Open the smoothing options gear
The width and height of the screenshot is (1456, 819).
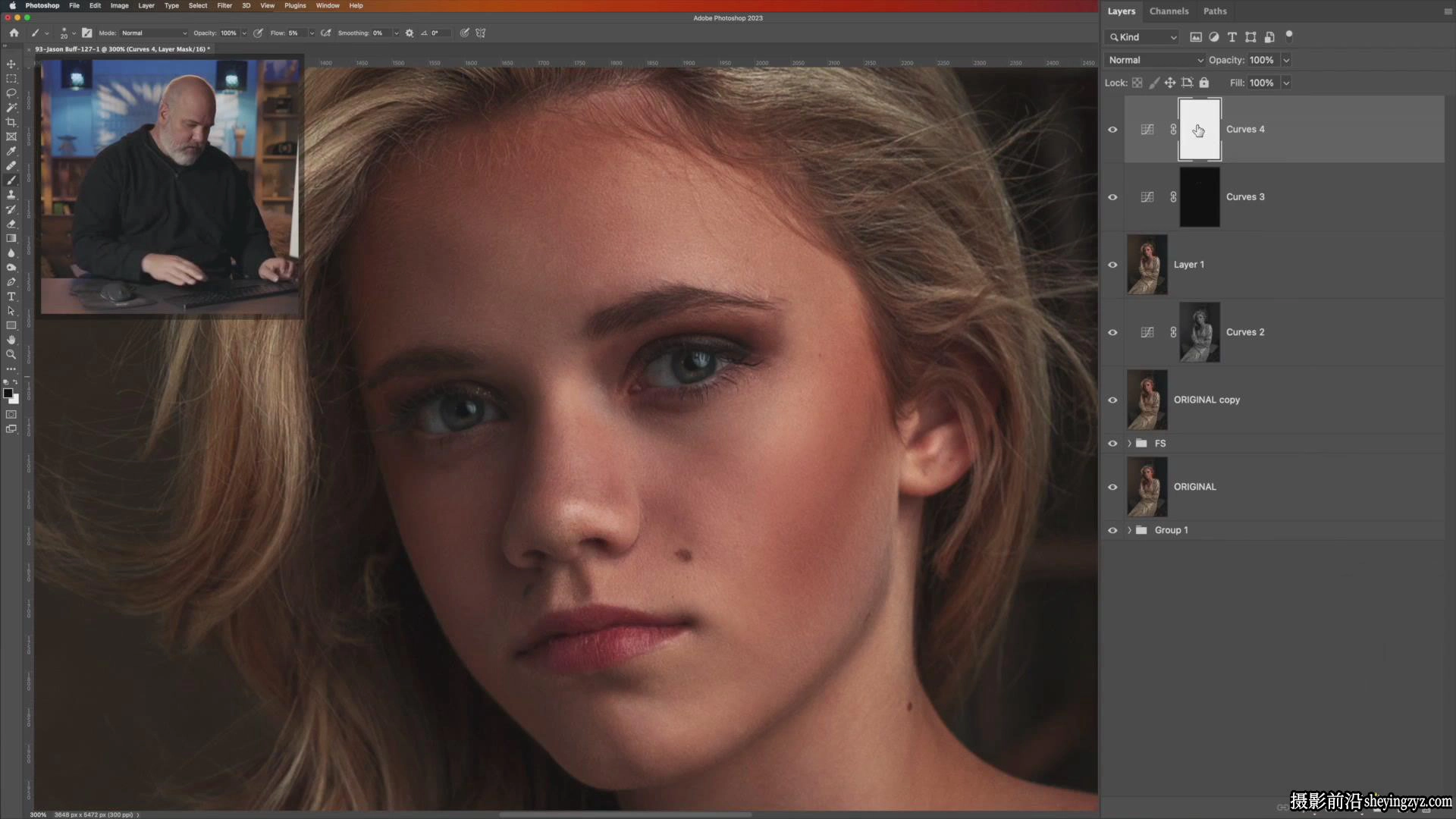click(409, 33)
